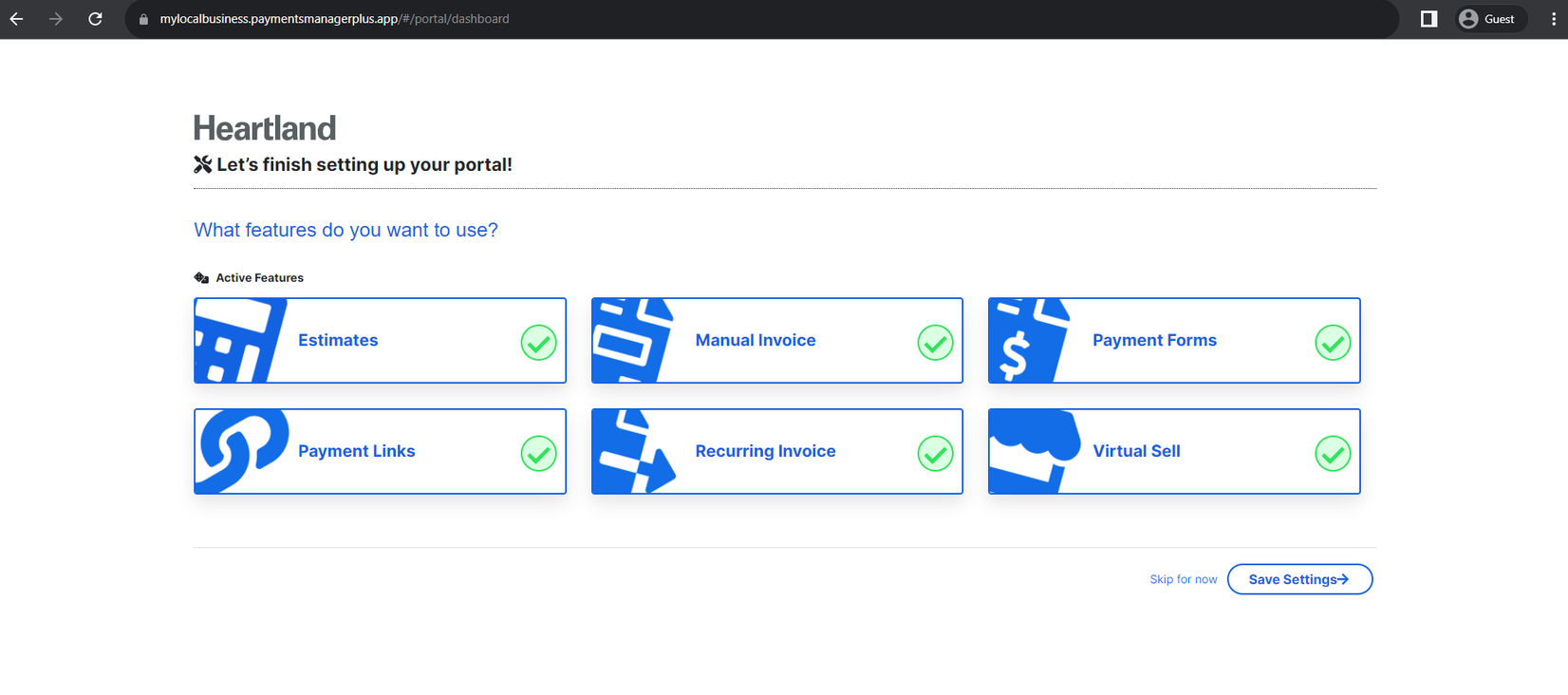Click the Active Features tag icon

click(201, 278)
